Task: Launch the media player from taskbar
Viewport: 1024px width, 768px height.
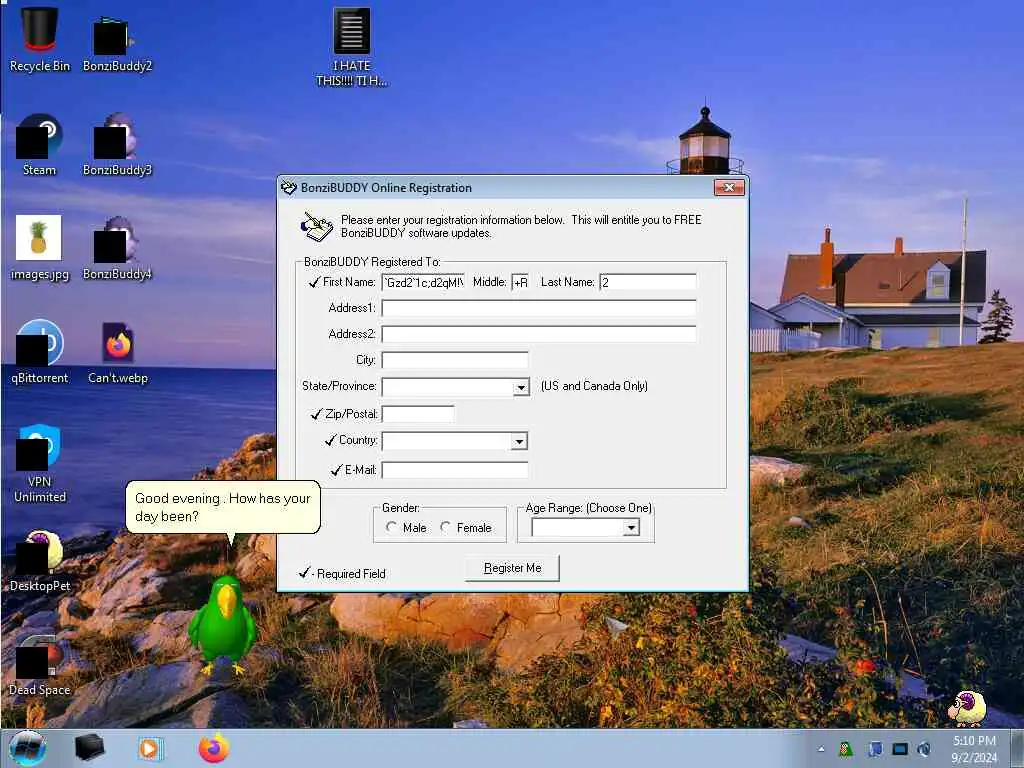Action: tap(150, 748)
